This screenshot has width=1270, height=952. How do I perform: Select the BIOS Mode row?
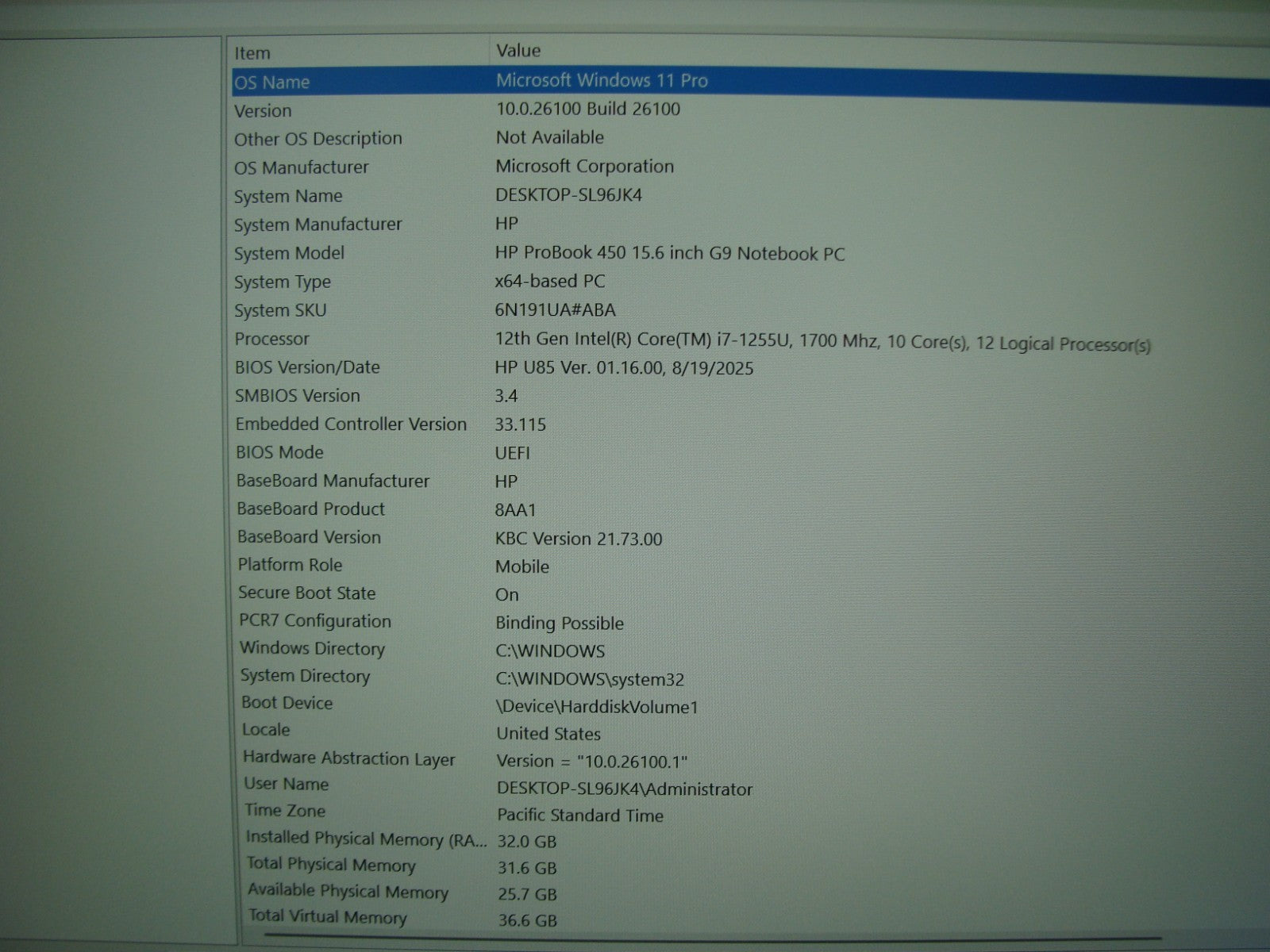click(279, 452)
